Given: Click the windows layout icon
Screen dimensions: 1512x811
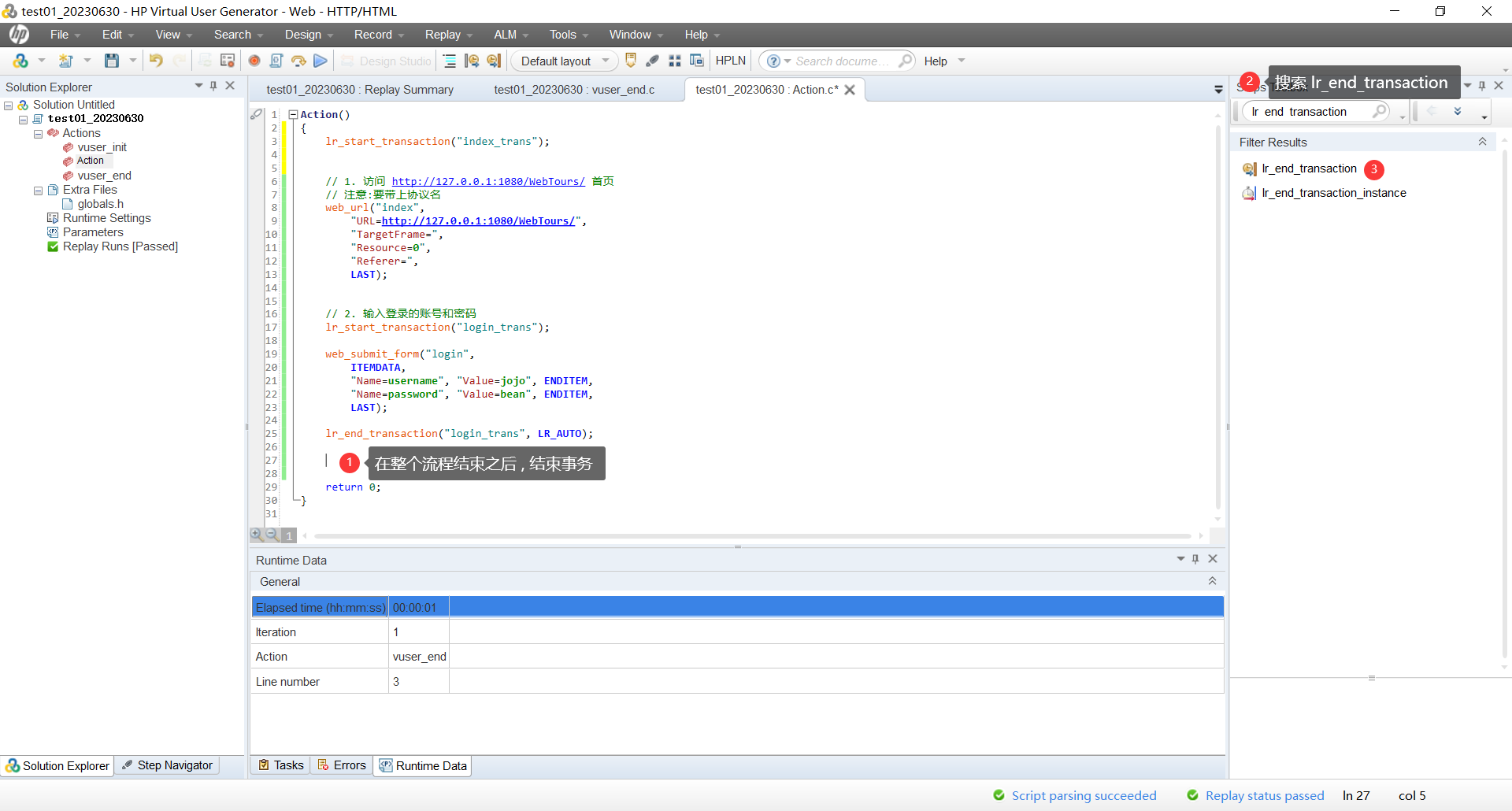Looking at the screenshot, I should click(x=697, y=61).
